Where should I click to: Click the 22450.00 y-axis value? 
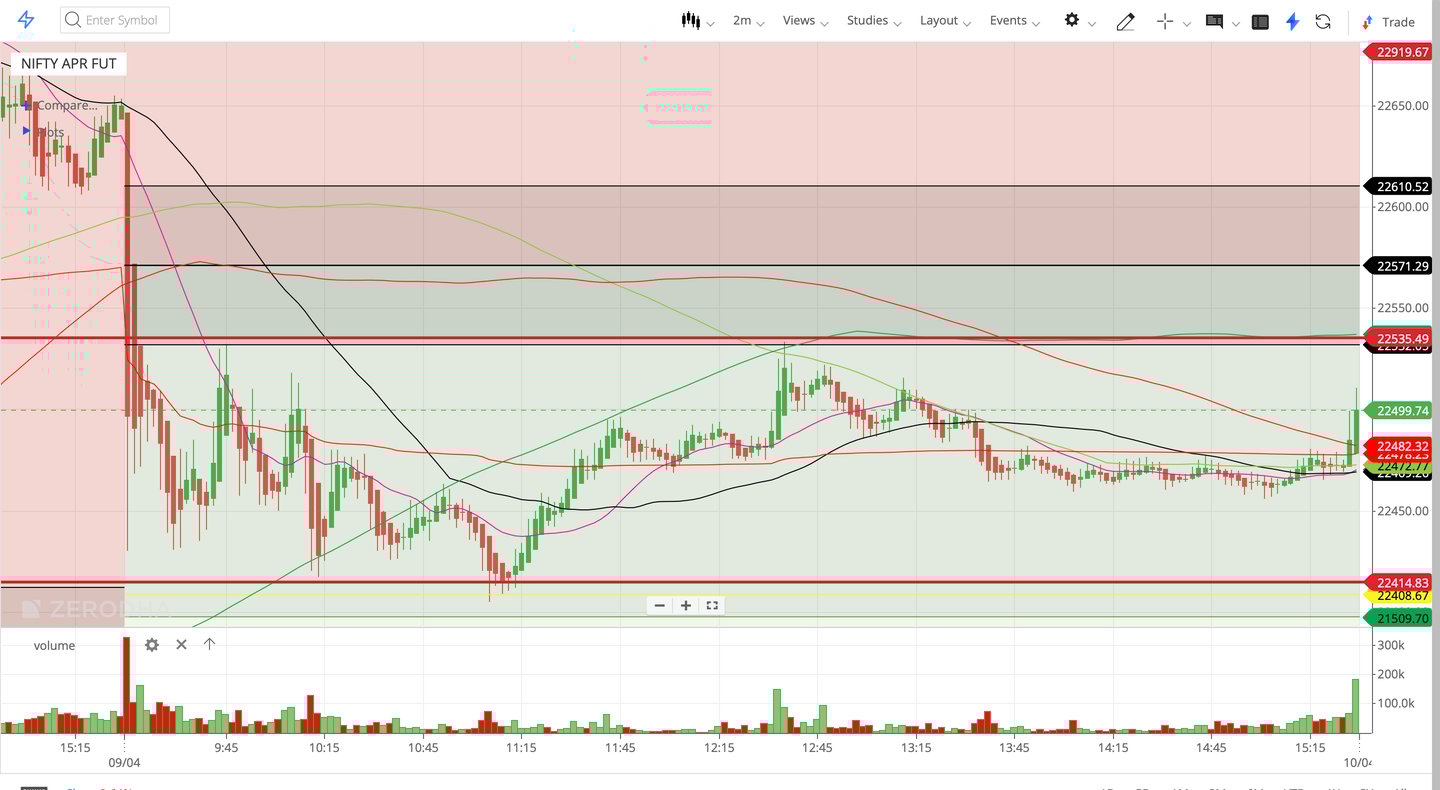click(1402, 511)
